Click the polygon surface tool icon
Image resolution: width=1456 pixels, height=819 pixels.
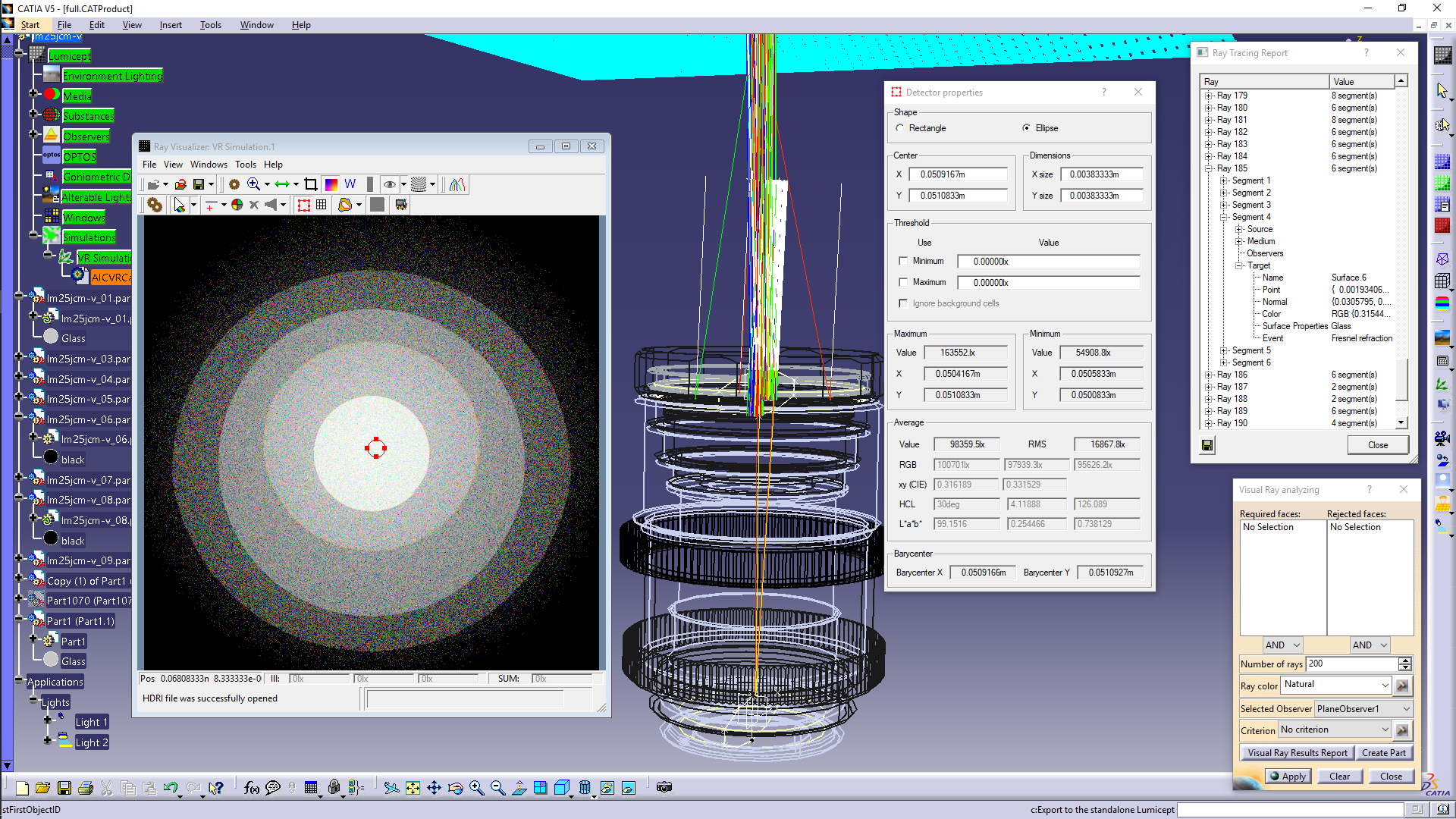345,205
